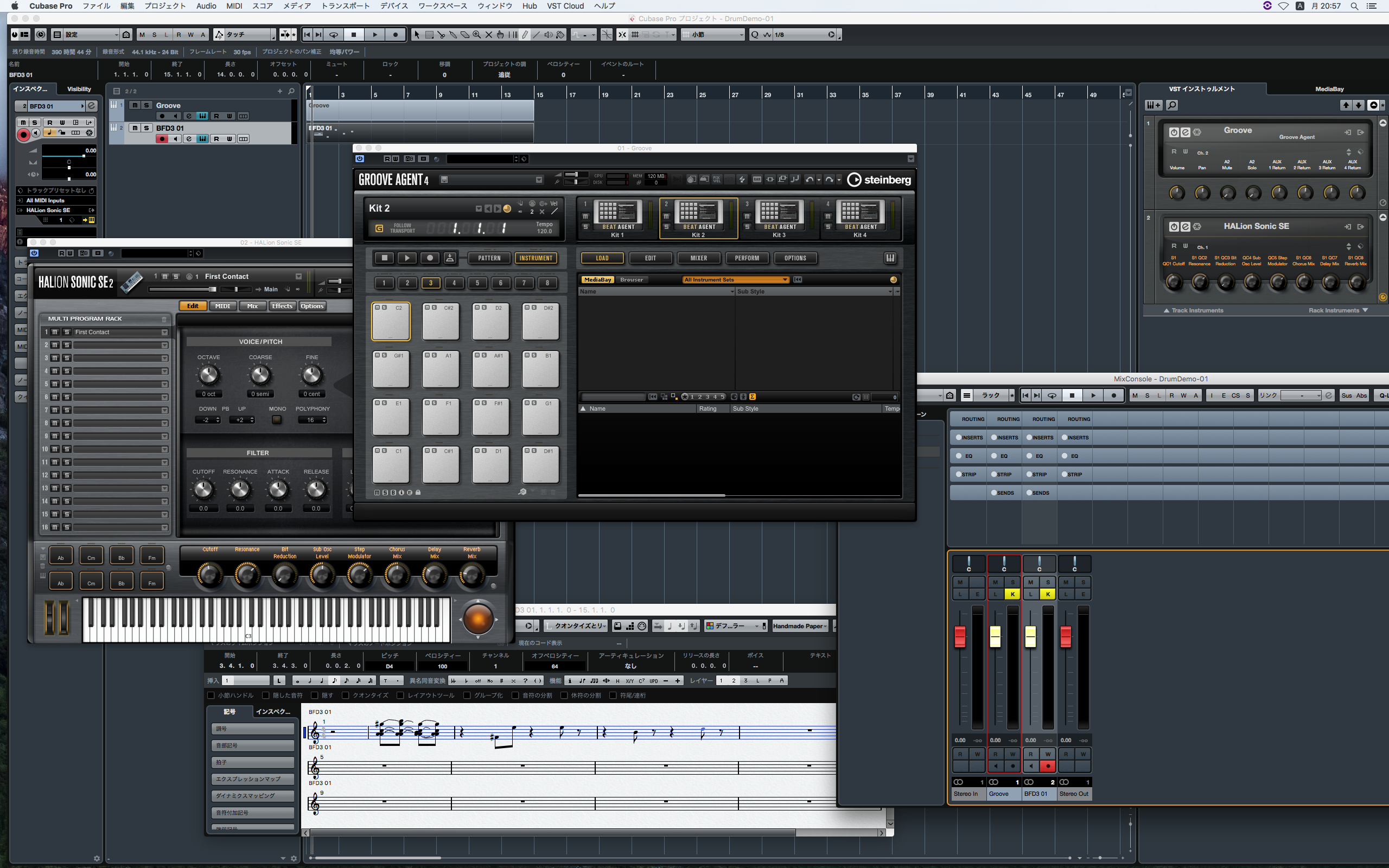Click pad C2 in Groove Agent
Image resolution: width=1389 pixels, height=868 pixels.
tap(391, 322)
